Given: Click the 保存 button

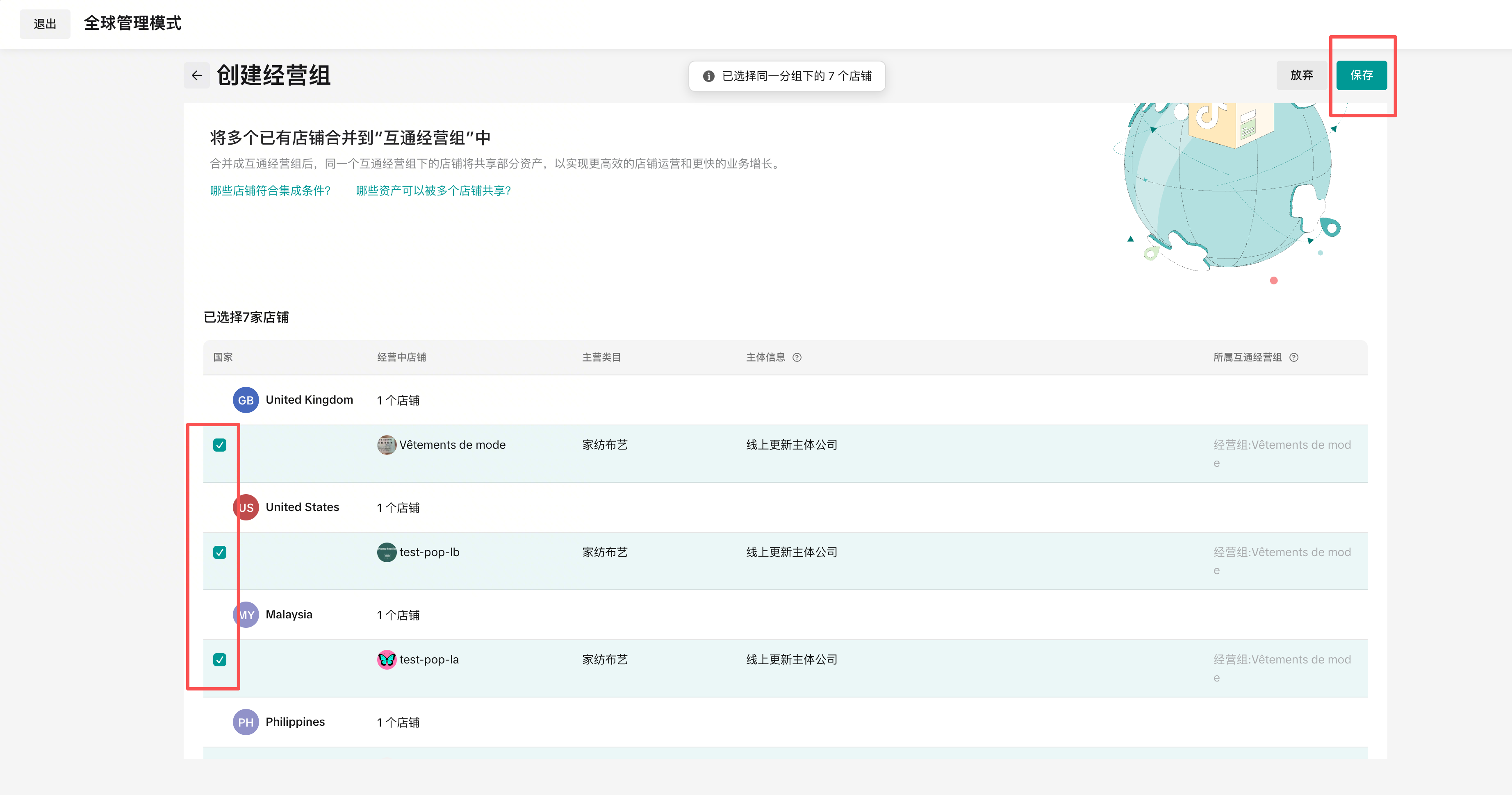Looking at the screenshot, I should click(1361, 75).
